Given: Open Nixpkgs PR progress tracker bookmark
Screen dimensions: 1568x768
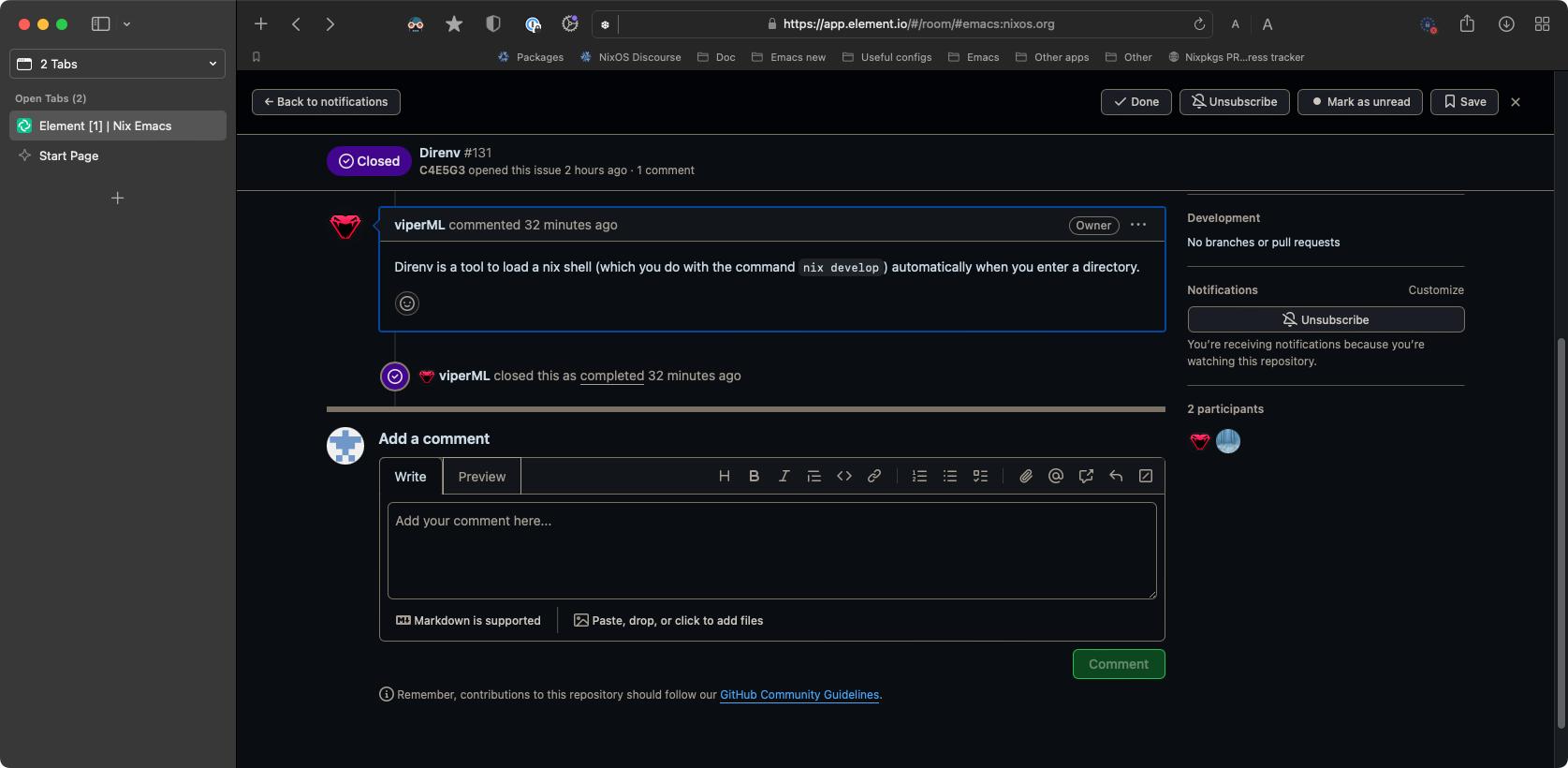Looking at the screenshot, I should pyautogui.click(x=1236, y=57).
